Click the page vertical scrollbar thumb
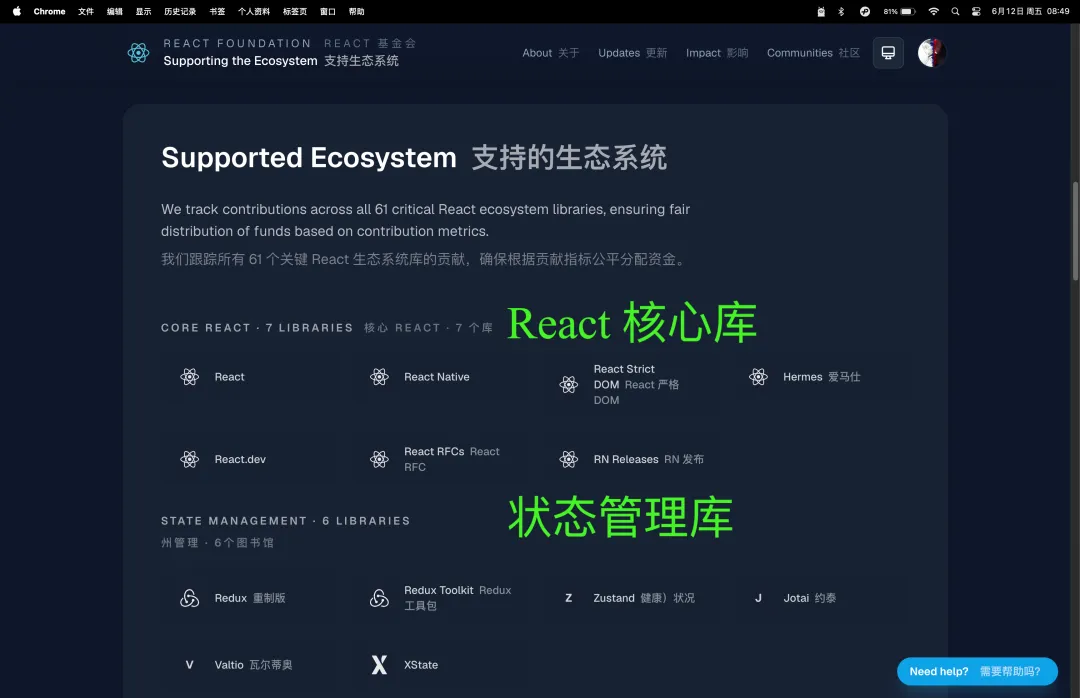The image size is (1080, 698). coord(1074,231)
